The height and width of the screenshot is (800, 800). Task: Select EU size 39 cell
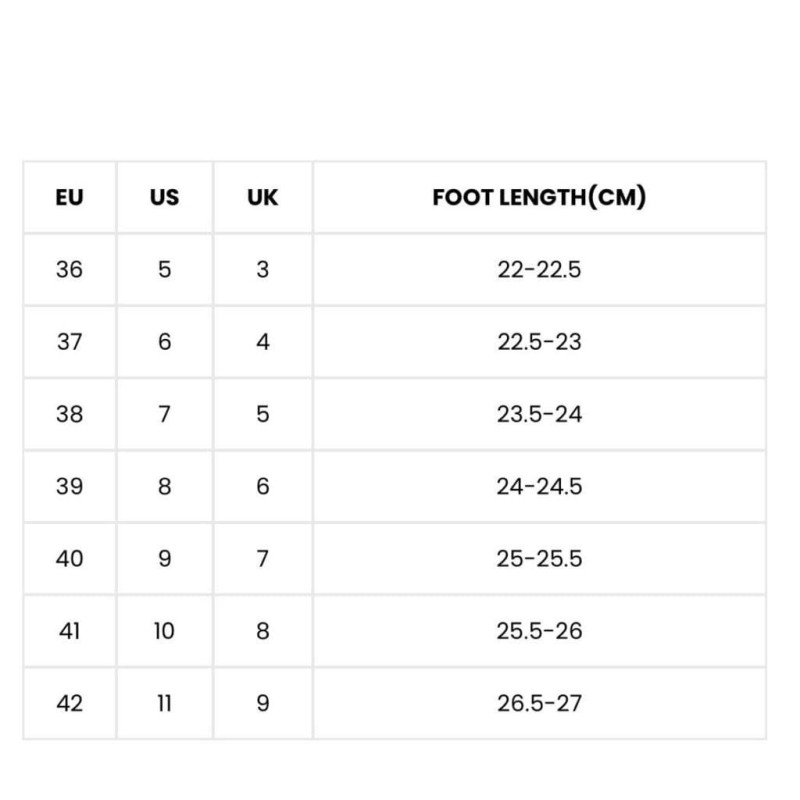(70, 487)
